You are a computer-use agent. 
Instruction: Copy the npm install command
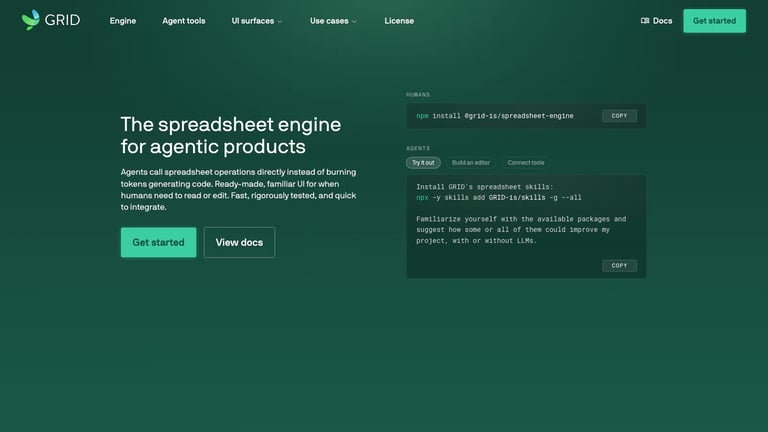pyautogui.click(x=619, y=116)
